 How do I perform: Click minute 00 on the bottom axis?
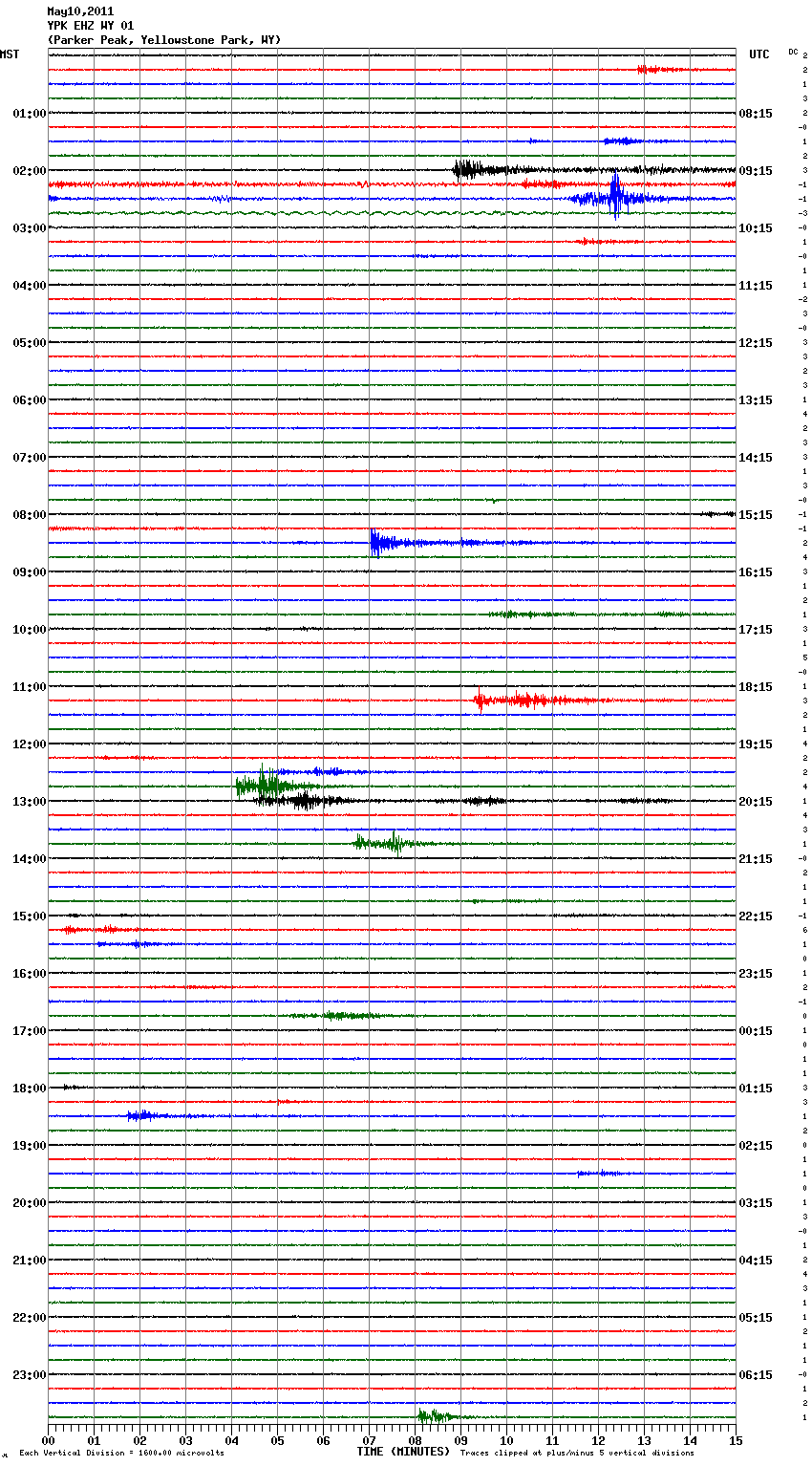[x=48, y=1440]
